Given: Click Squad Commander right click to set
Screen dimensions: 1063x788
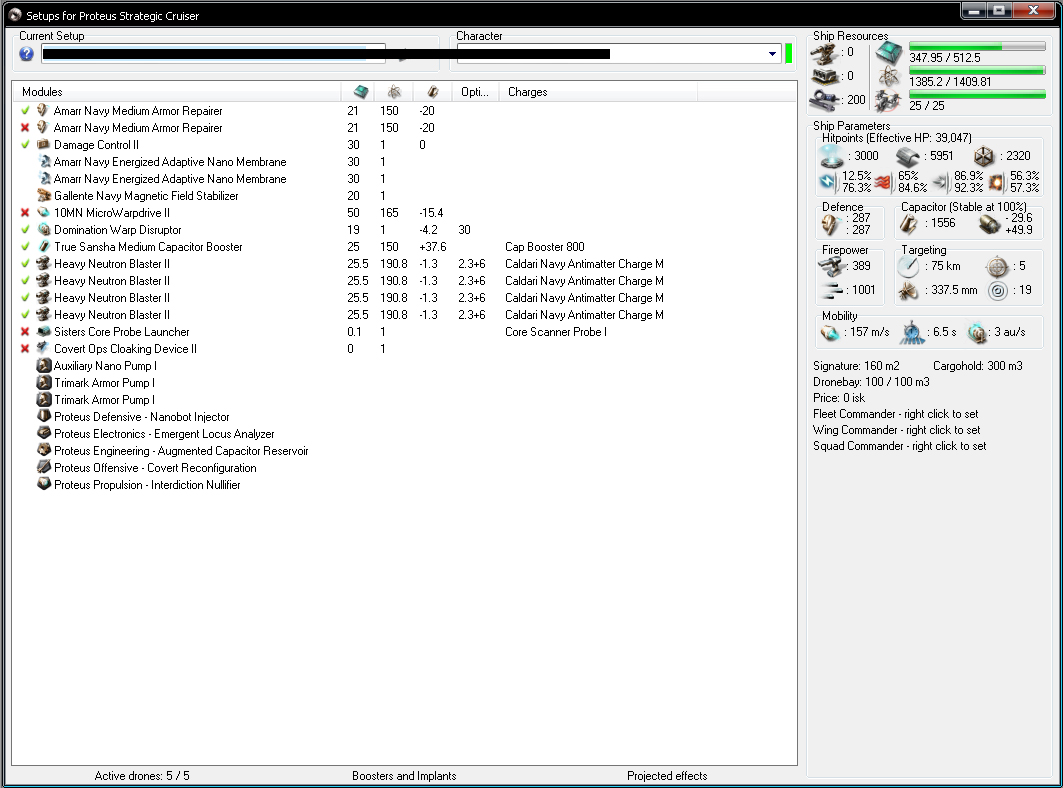Looking at the screenshot, I should pyautogui.click(x=900, y=446).
